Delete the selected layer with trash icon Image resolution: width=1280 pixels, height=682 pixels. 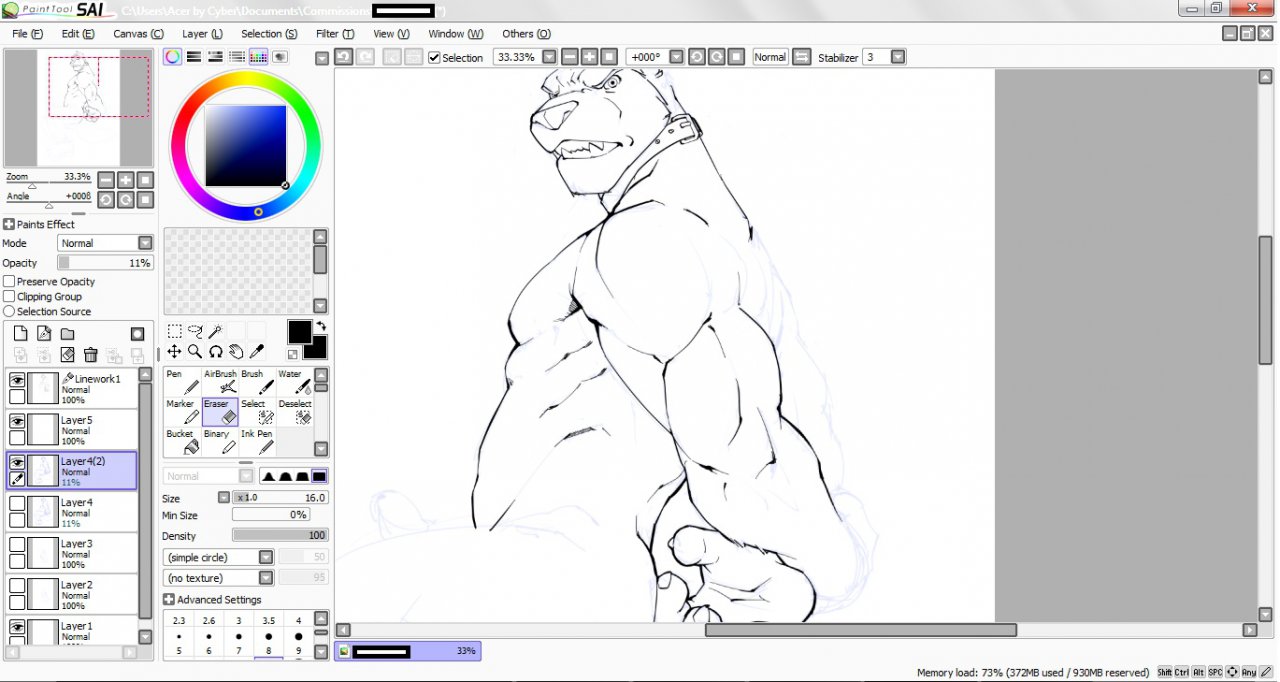[x=91, y=355]
